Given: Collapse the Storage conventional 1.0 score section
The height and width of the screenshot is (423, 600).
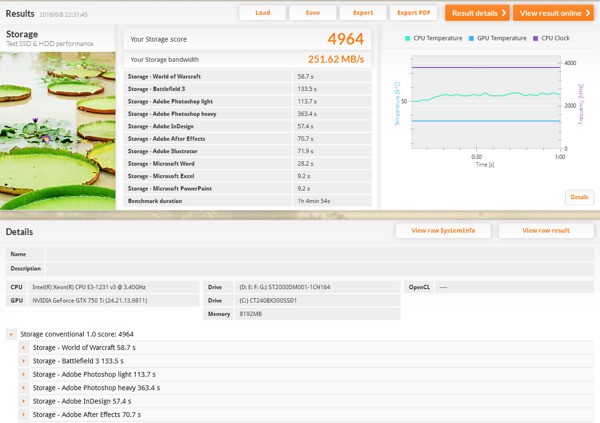Looking at the screenshot, I should click(12, 334).
